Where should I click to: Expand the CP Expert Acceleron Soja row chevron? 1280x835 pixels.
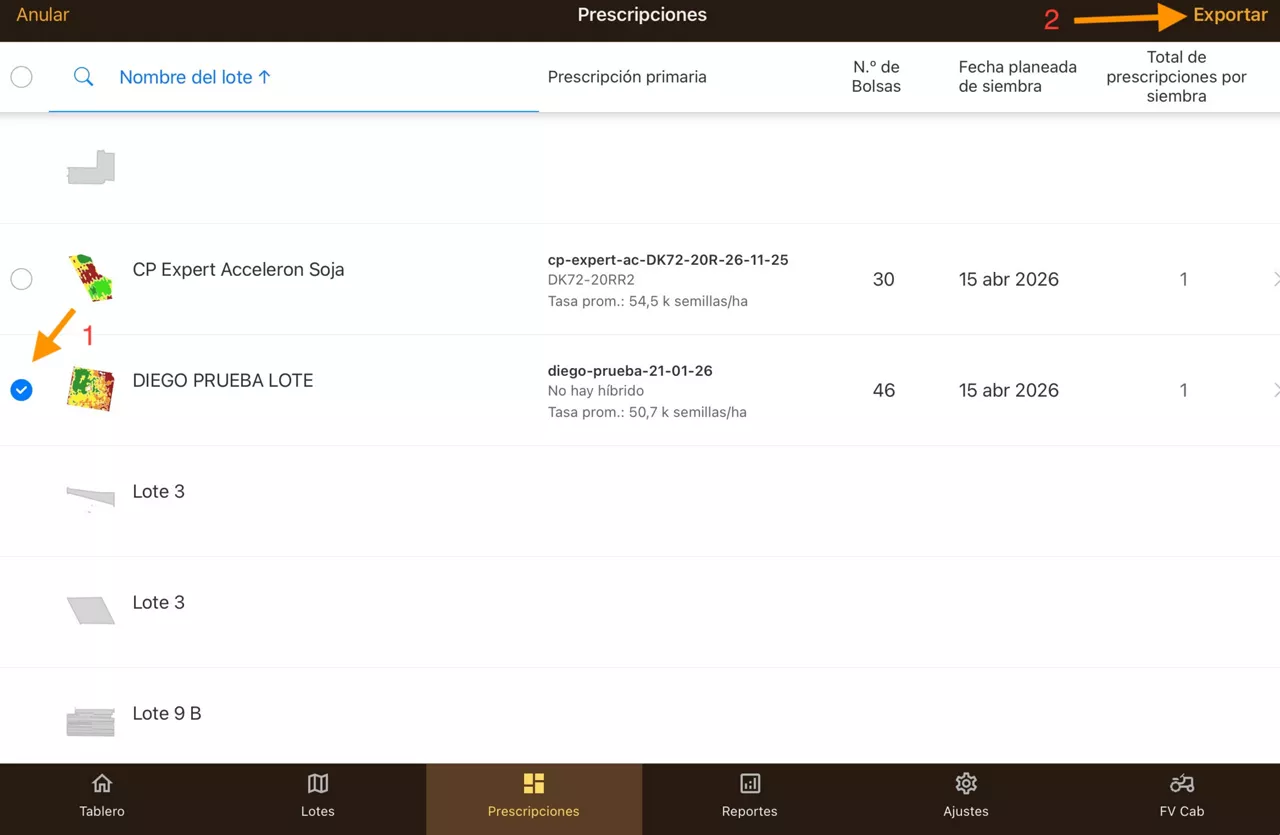coord(1275,279)
